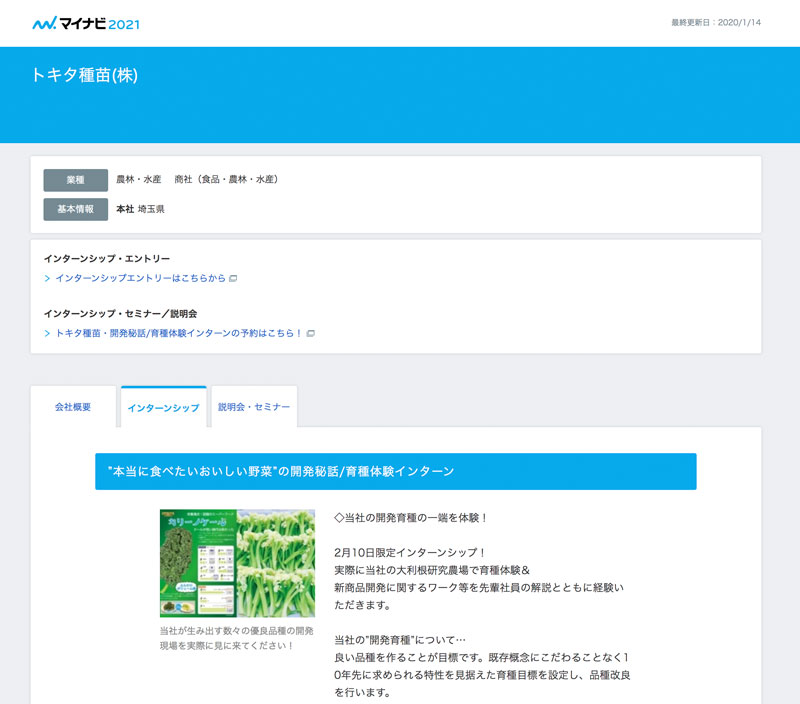Open the インターンシップエントリーはこちらから link
Viewport: 800px width, 704px height.
[x=140, y=278]
